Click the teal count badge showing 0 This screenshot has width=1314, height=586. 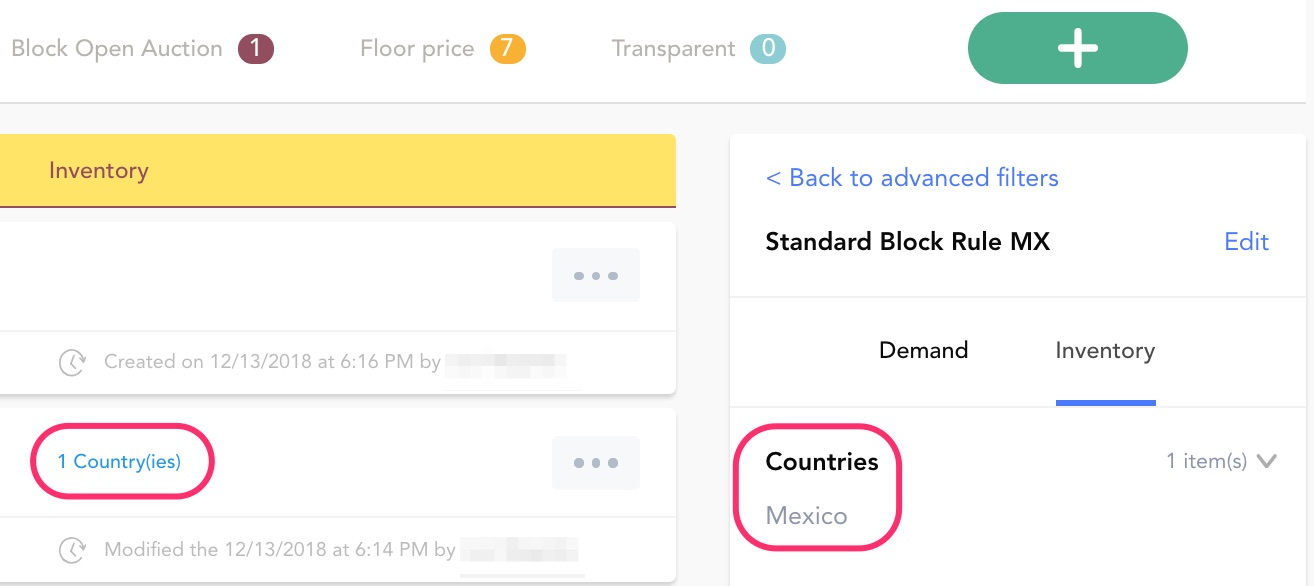[768, 48]
